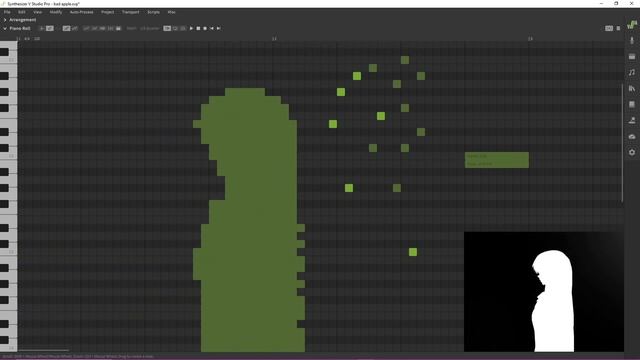
Task: Open the Settings gear icon
Action: click(x=632, y=152)
